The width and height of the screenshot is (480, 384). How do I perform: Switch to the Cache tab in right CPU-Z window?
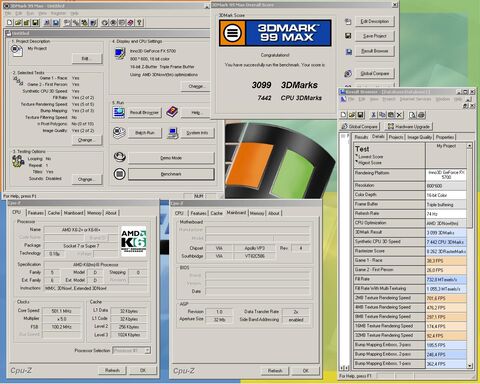[216, 213]
